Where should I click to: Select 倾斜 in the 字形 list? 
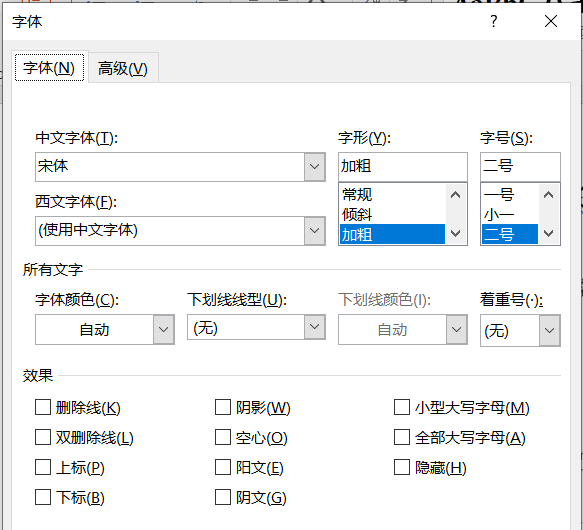click(392, 215)
